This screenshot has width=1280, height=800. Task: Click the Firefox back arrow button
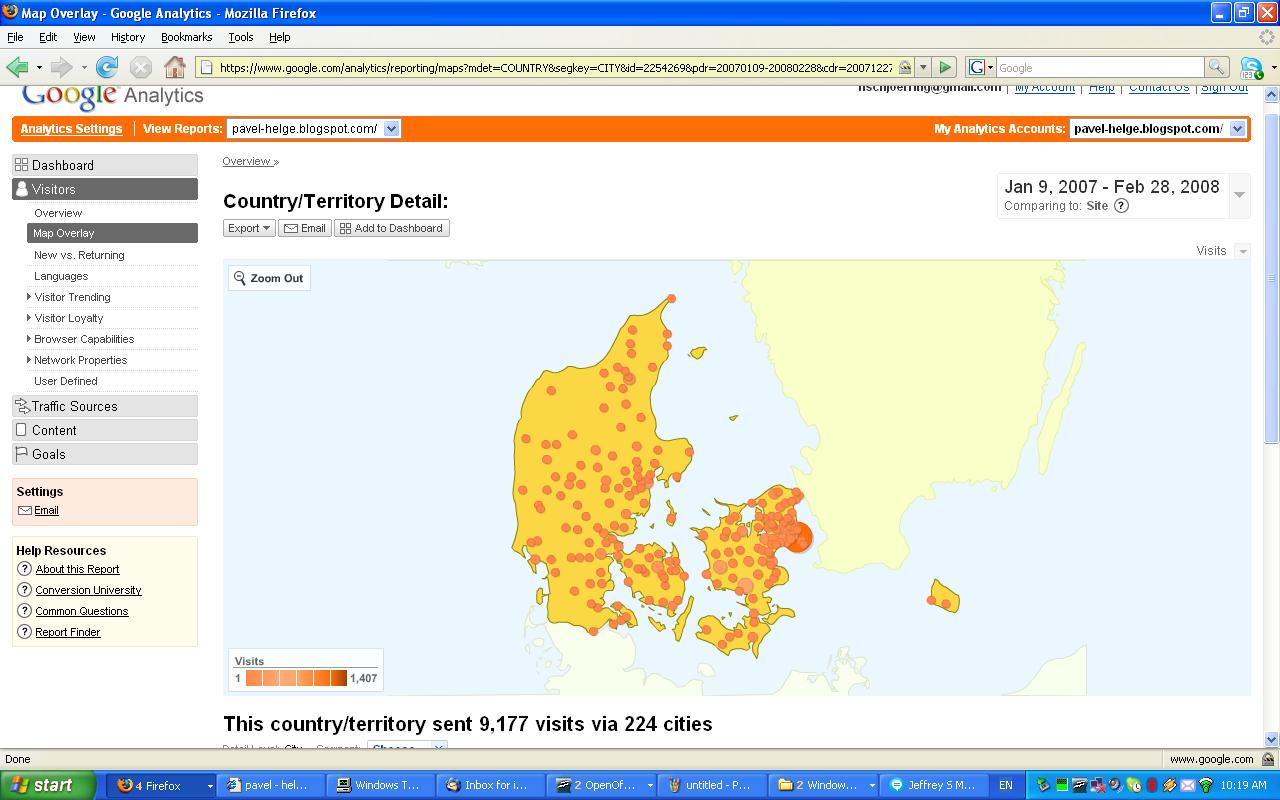[18, 67]
